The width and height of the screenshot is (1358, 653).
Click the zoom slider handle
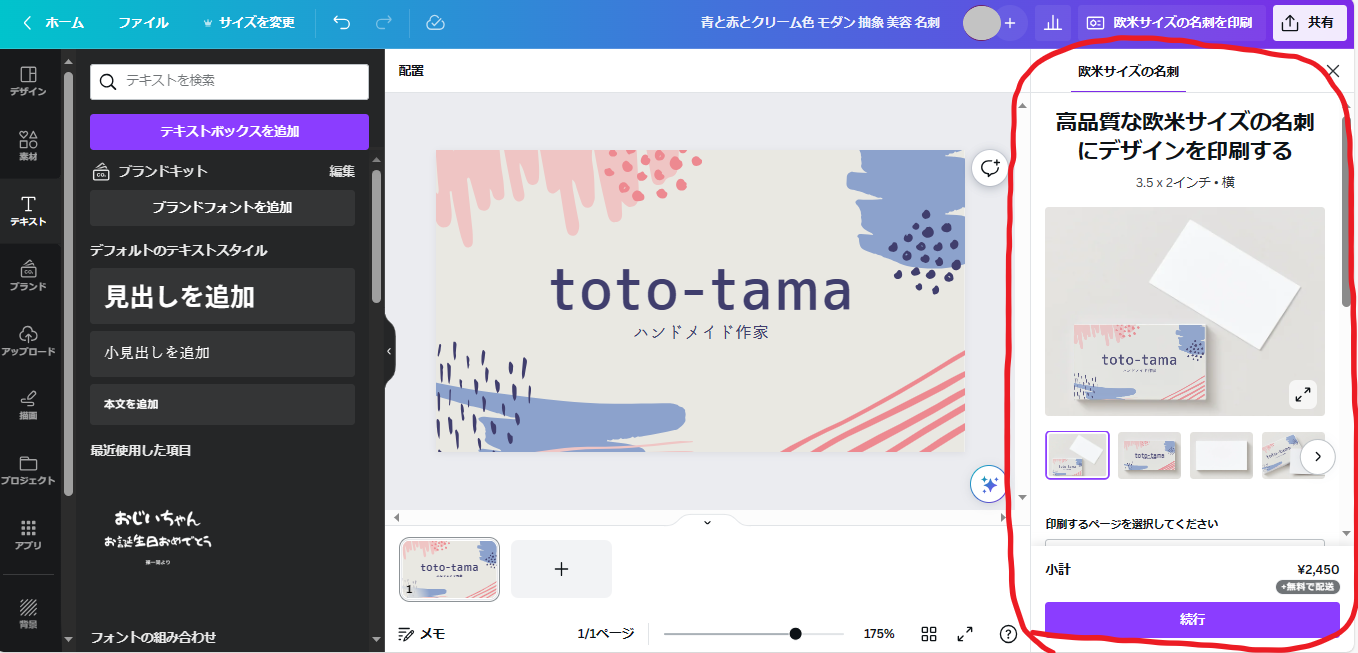[x=795, y=633]
